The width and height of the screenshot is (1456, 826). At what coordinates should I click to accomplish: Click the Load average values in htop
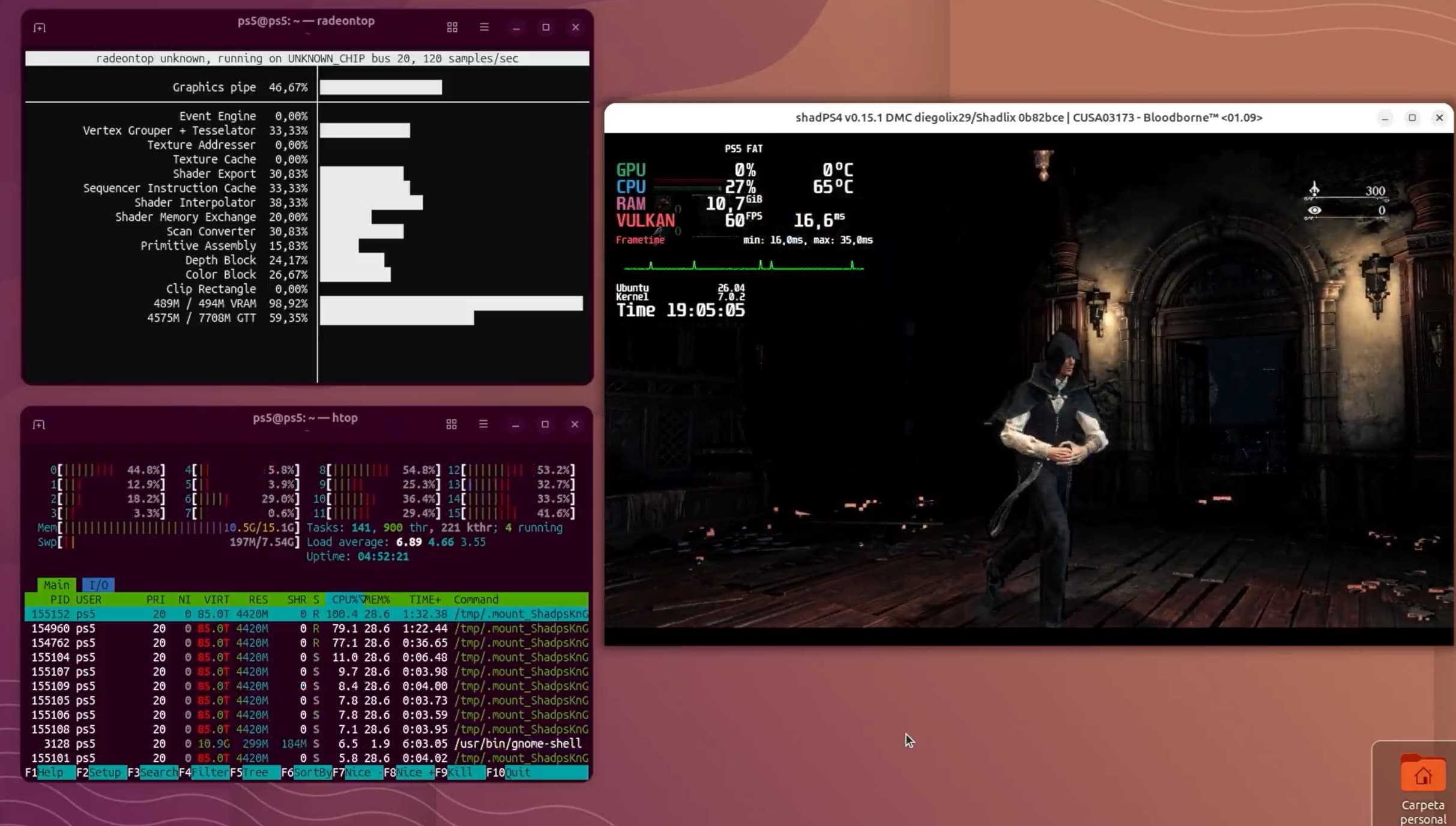pos(441,542)
